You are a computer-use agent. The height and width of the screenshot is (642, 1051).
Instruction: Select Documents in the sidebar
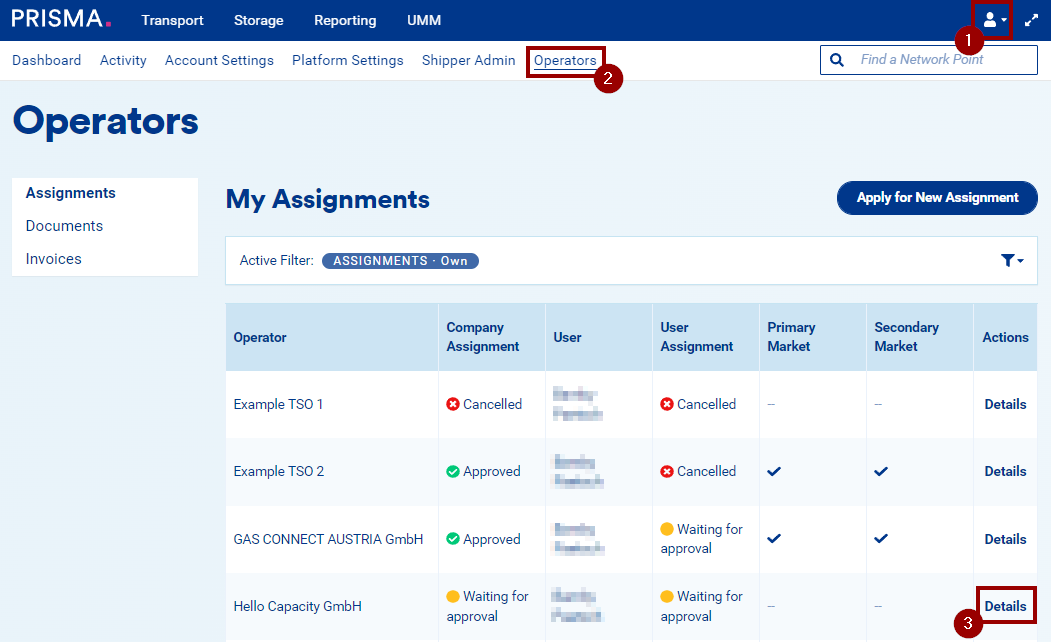pos(64,226)
